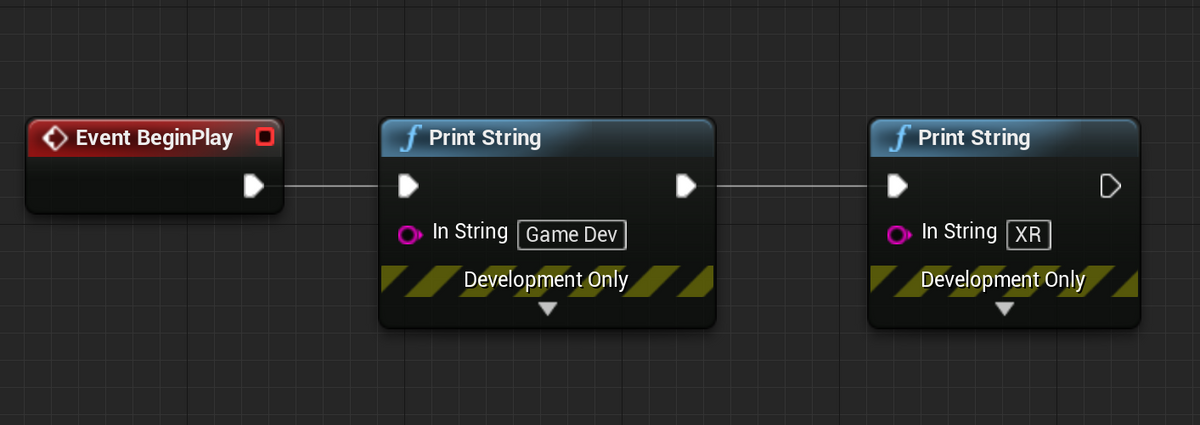The height and width of the screenshot is (425, 1200).
Task: Click the input execution pin of the XR Print String node
Action: 898,186
